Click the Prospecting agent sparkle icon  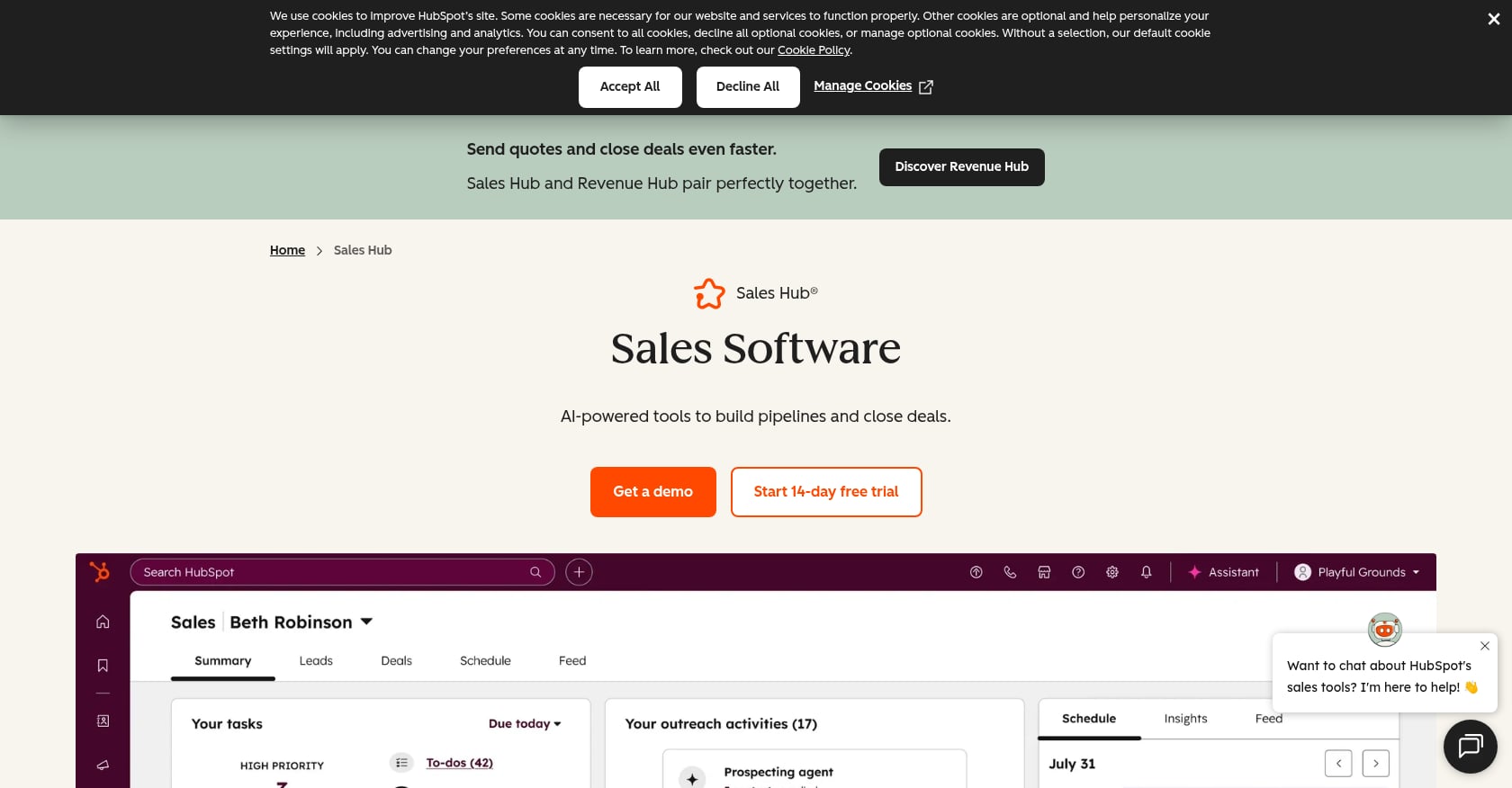691,779
